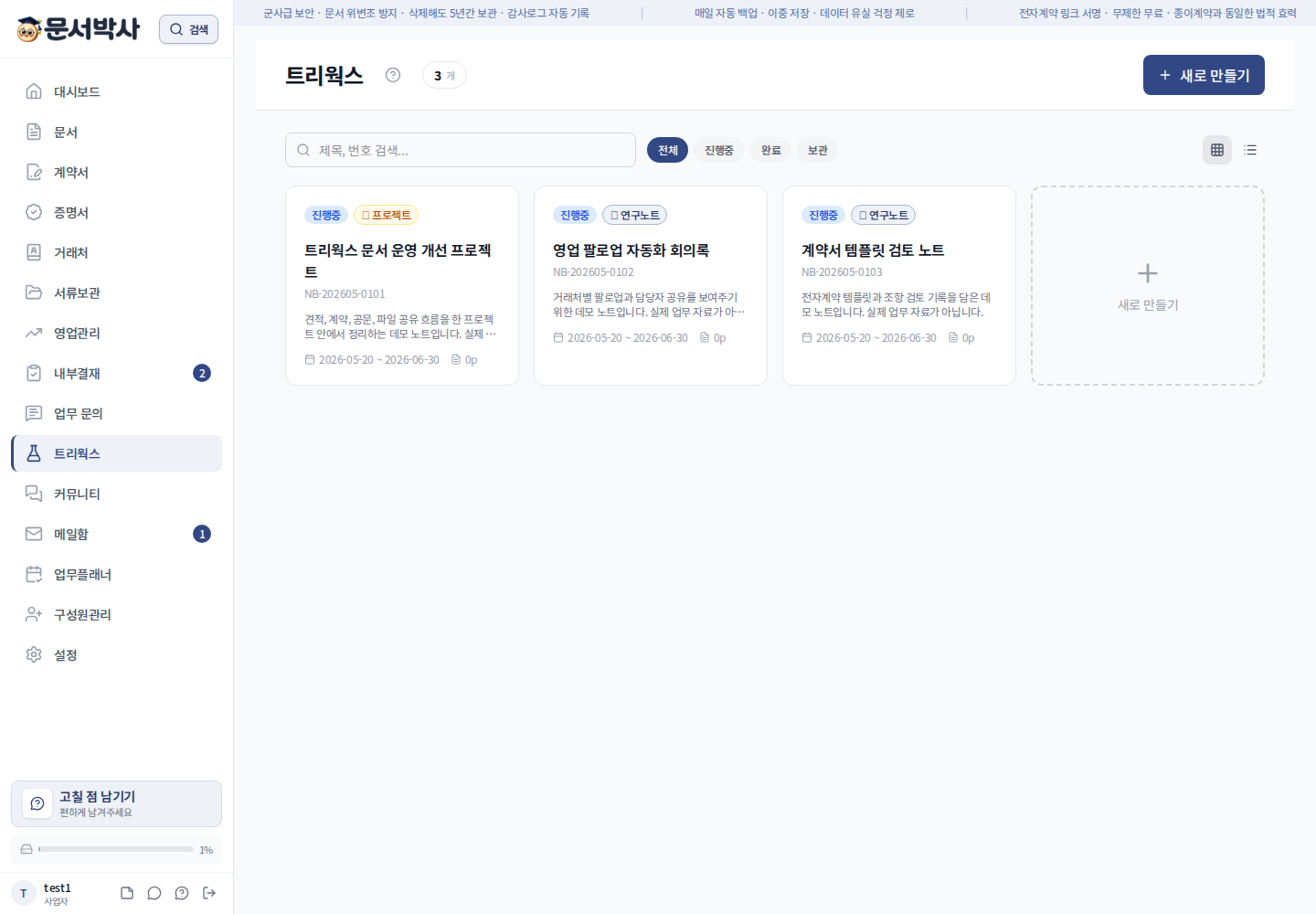Viewport: 1316px width, 914px height.
Task: Click the 1% storage usage progress bar
Action: (116, 849)
